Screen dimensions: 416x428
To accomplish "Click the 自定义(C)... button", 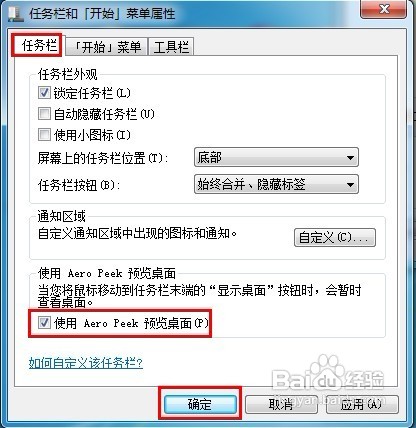I will (335, 237).
